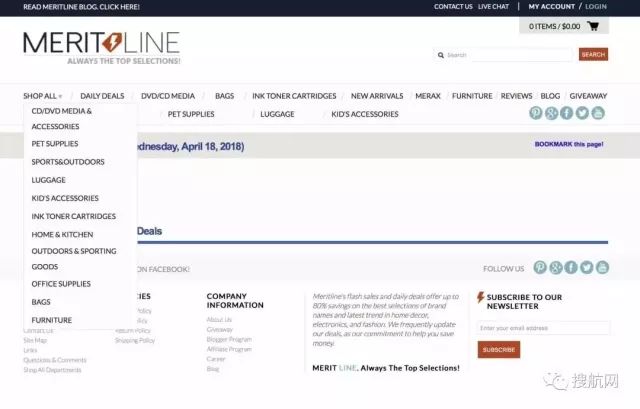Open Twitter icon in navigation bar
The height and width of the screenshot is (409, 640).
582,113
